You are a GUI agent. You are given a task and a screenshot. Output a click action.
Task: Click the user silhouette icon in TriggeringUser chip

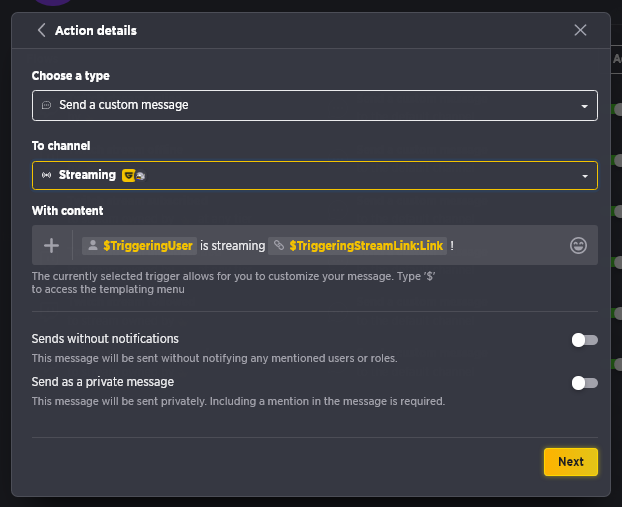[93, 246]
